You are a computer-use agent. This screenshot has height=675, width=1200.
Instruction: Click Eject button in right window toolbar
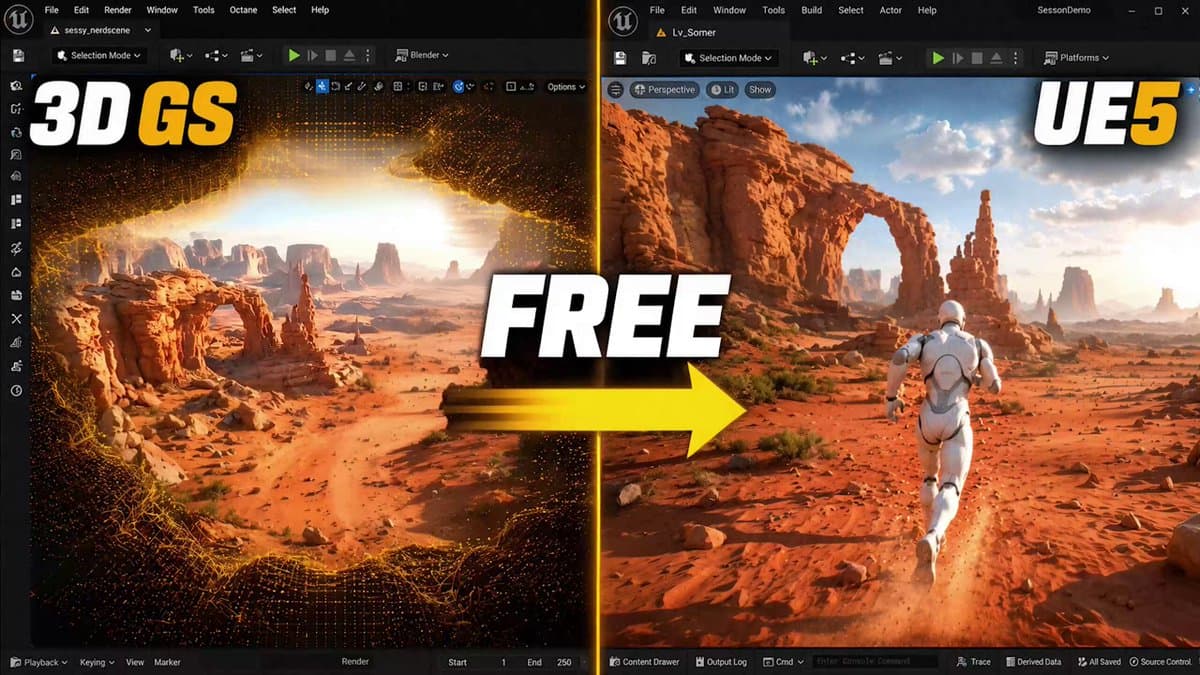pos(994,58)
